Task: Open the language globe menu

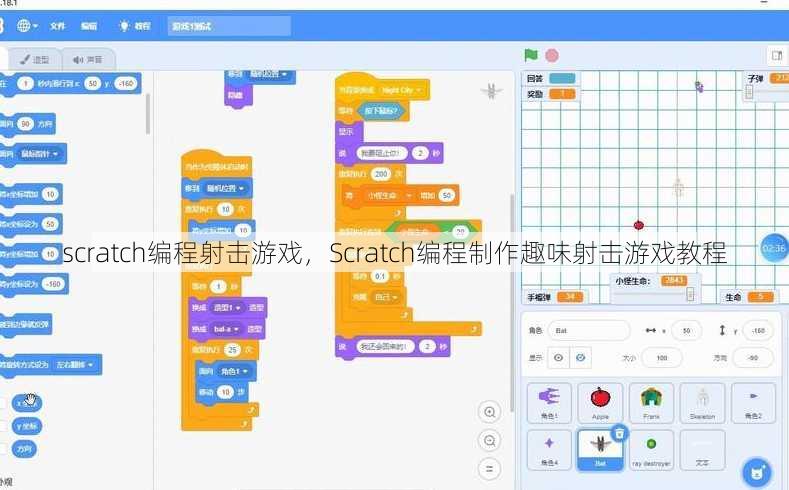Action: click(27, 26)
